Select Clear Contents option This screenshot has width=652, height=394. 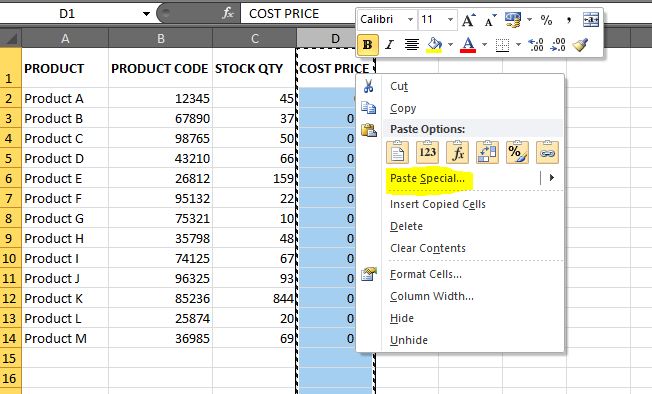coord(460,248)
